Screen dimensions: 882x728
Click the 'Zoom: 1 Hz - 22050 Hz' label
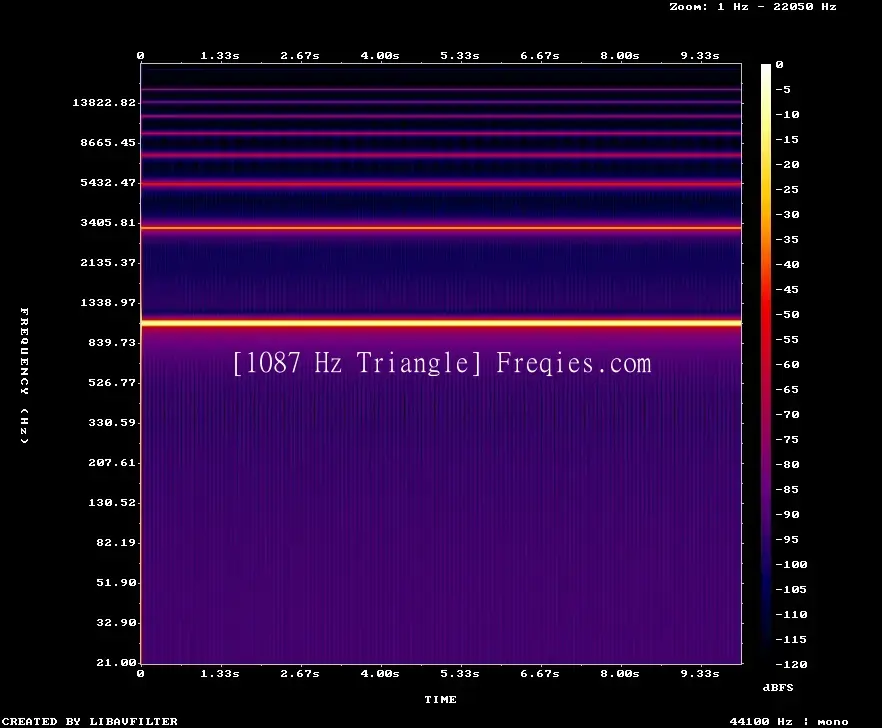pyautogui.click(x=753, y=7)
